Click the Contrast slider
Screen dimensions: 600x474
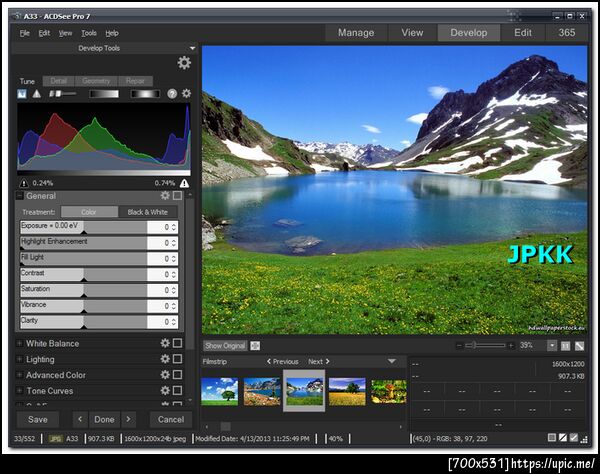click(83, 274)
